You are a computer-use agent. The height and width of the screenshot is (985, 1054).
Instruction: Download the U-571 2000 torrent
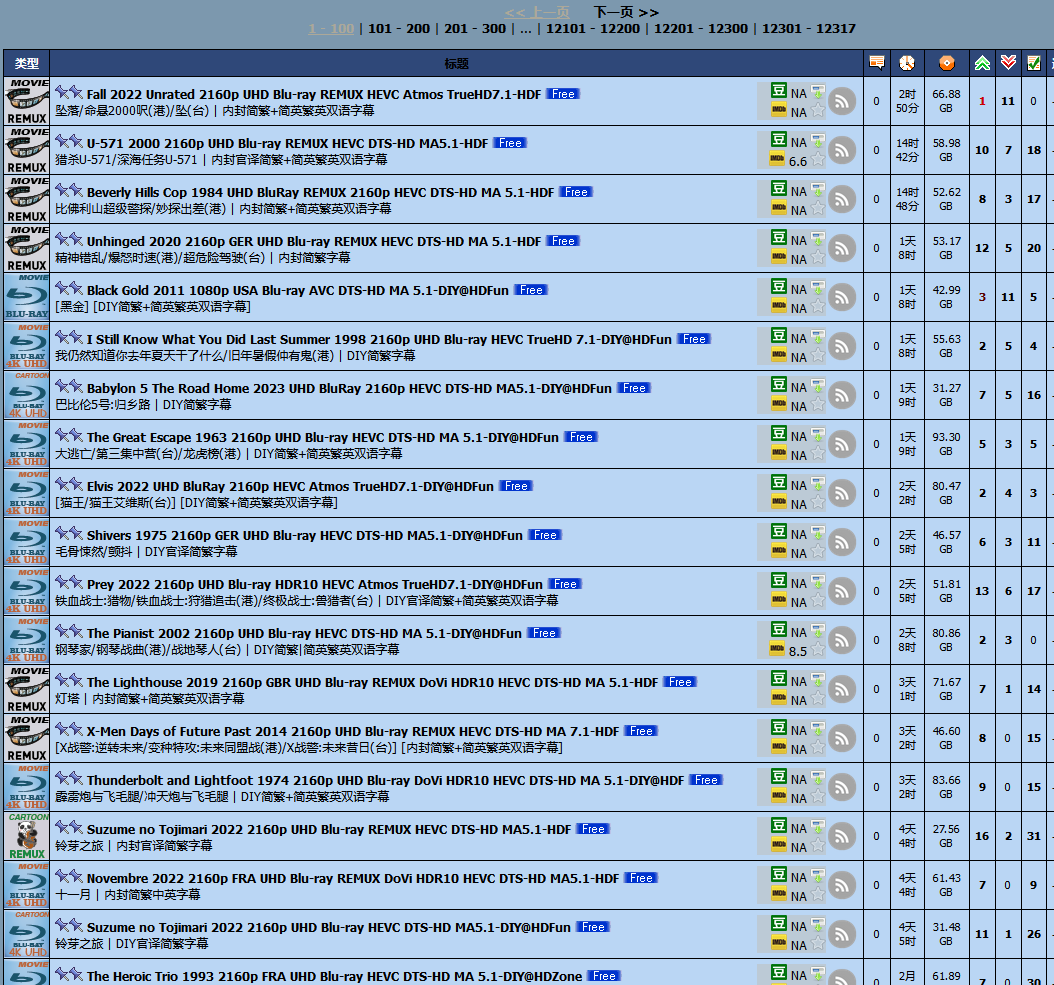point(817,141)
